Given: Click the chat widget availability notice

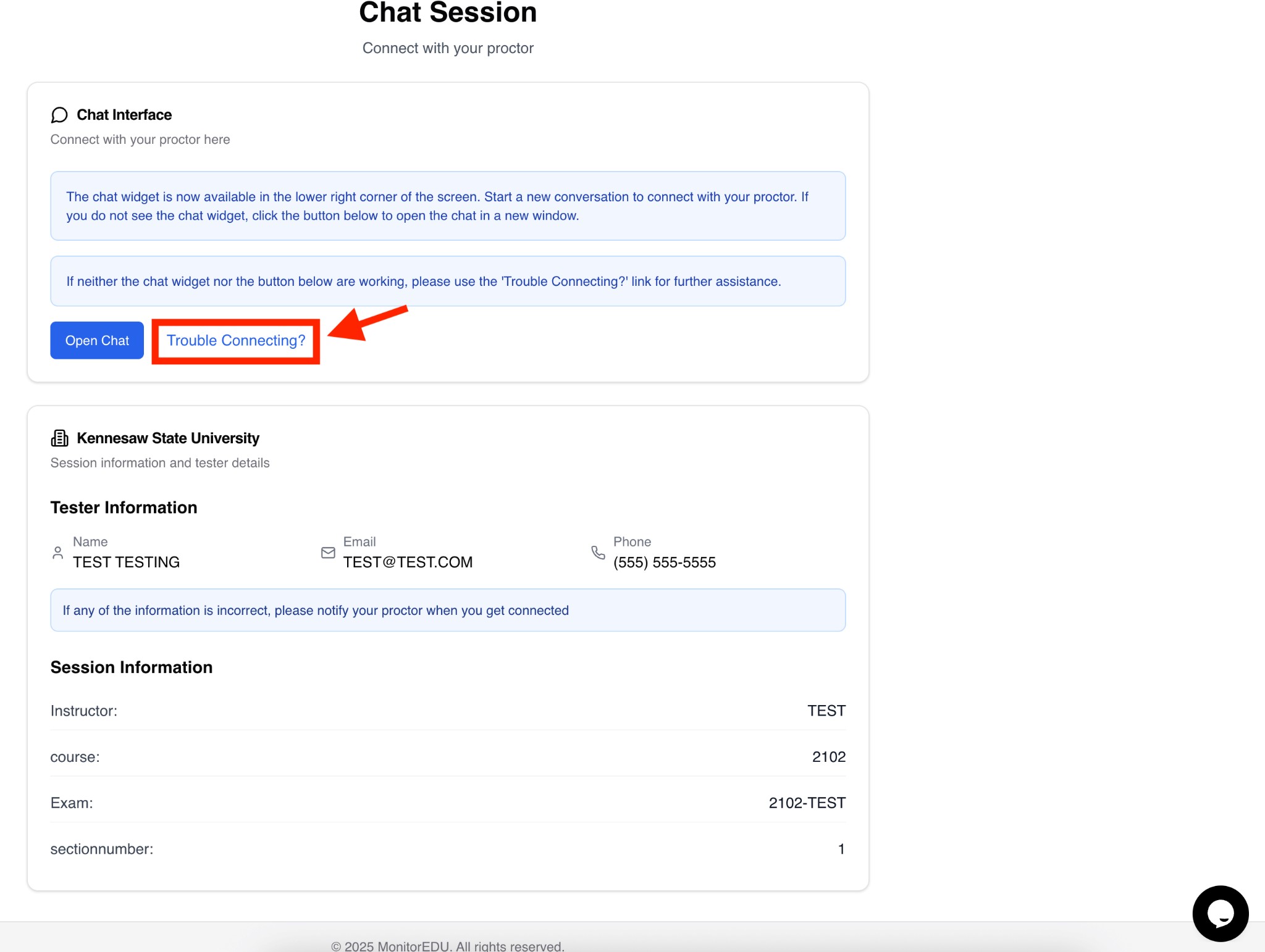Looking at the screenshot, I should pos(447,206).
